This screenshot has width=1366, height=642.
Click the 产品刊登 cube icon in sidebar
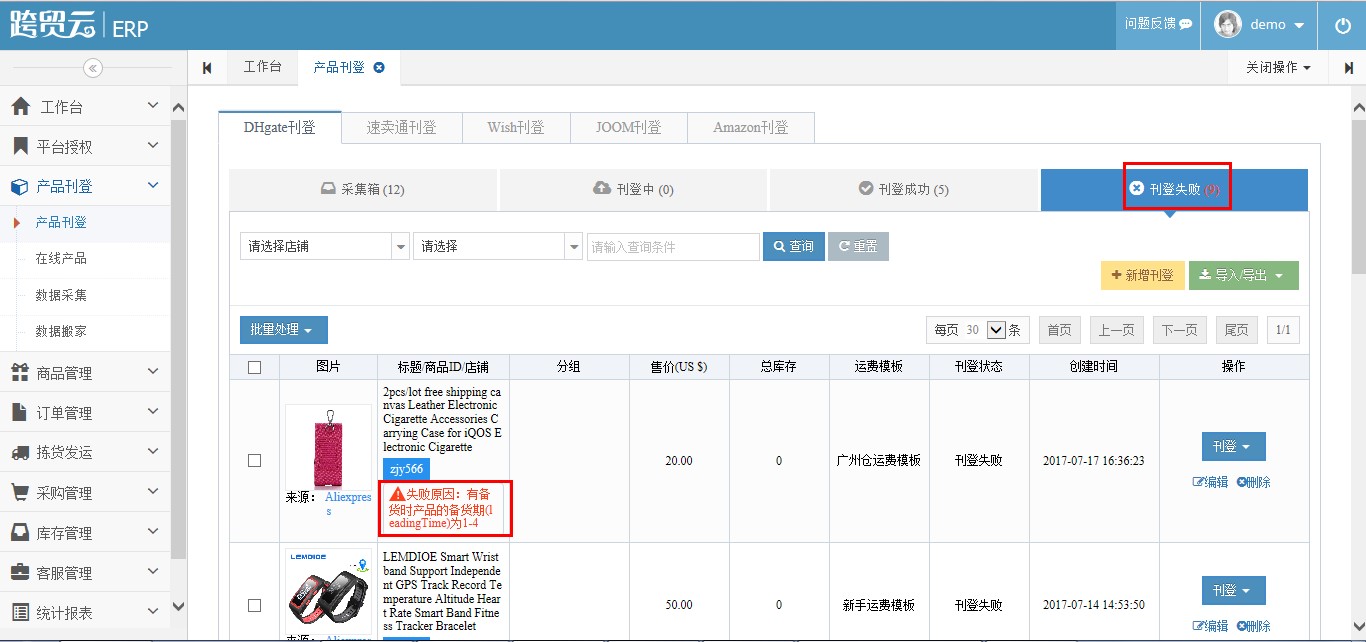[x=19, y=186]
